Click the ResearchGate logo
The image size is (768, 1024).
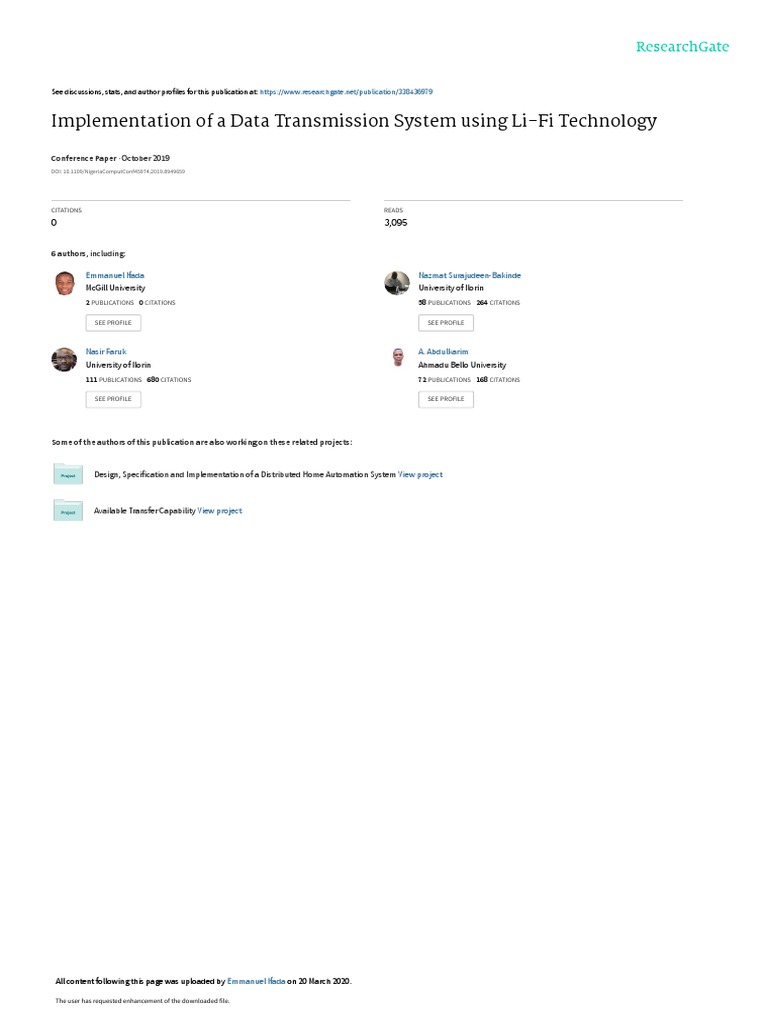coord(682,46)
